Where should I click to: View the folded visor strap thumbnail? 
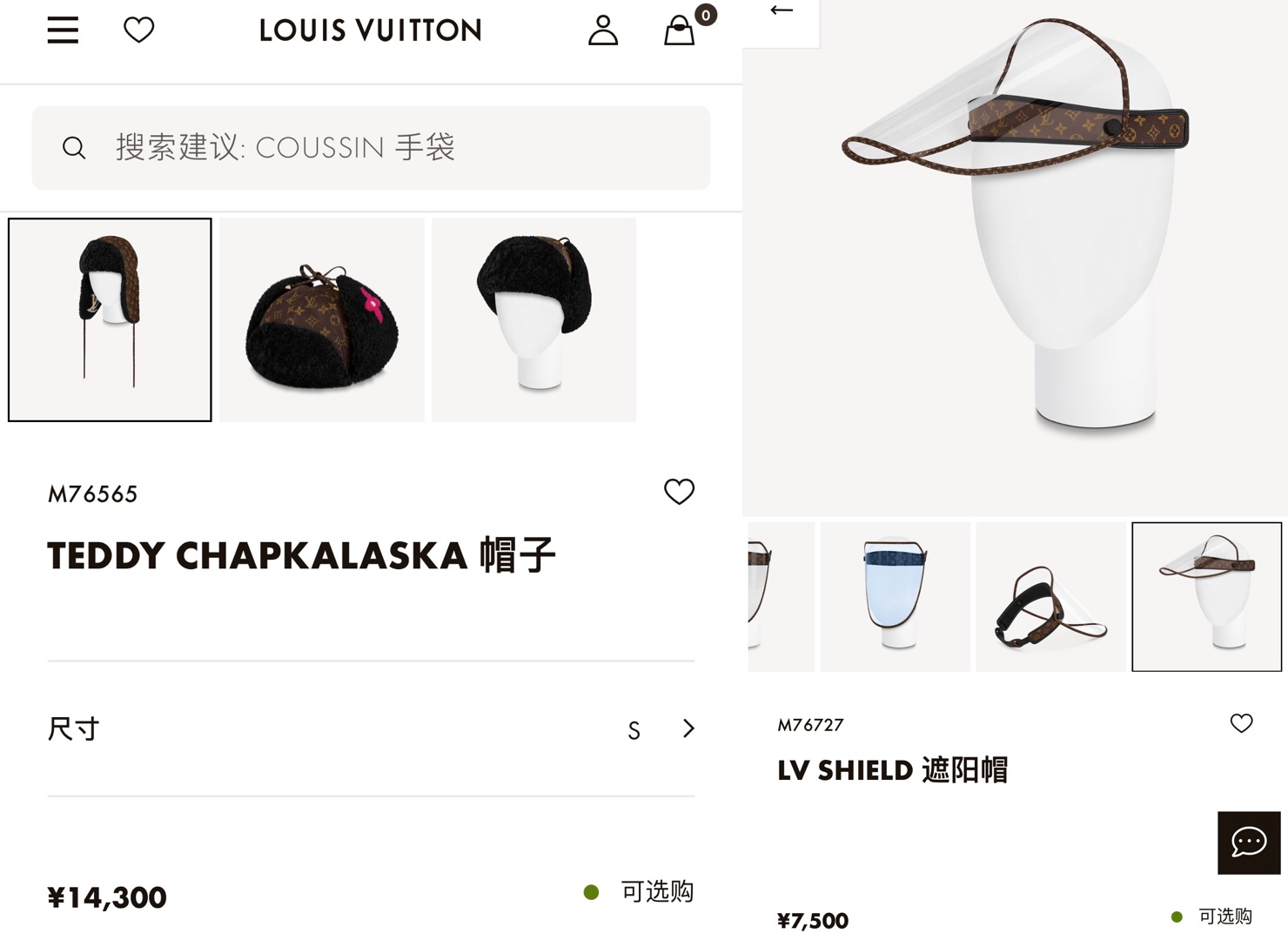pyautogui.click(x=1051, y=596)
